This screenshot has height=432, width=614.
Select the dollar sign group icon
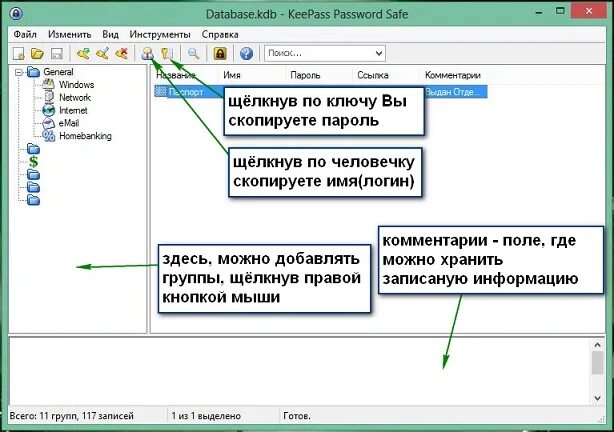34,162
